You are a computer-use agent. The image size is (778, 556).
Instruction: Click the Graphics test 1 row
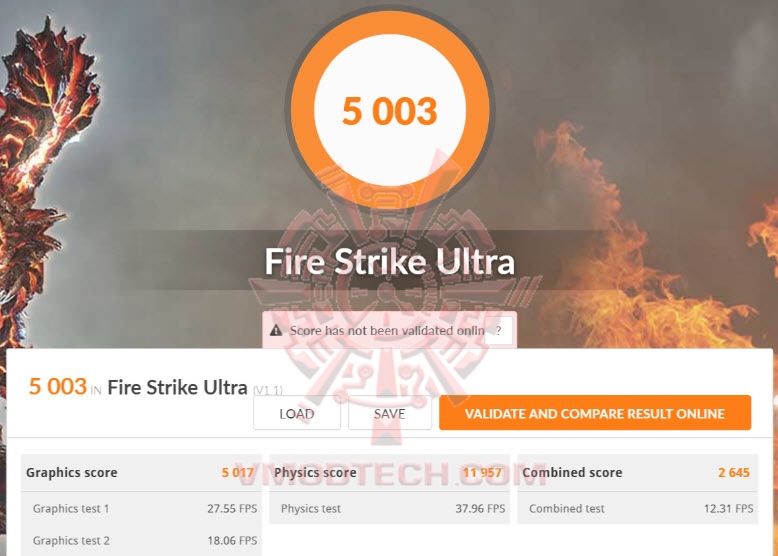(141, 508)
